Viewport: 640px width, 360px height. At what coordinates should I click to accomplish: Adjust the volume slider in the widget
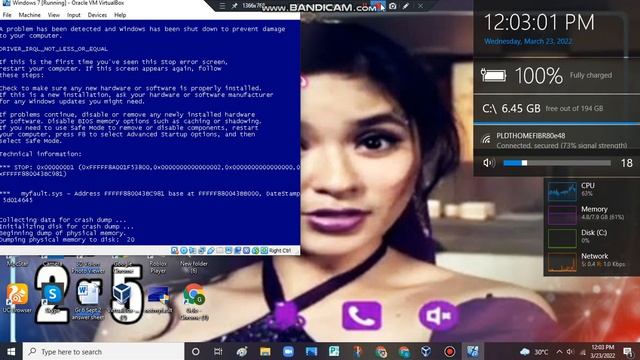click(557, 163)
